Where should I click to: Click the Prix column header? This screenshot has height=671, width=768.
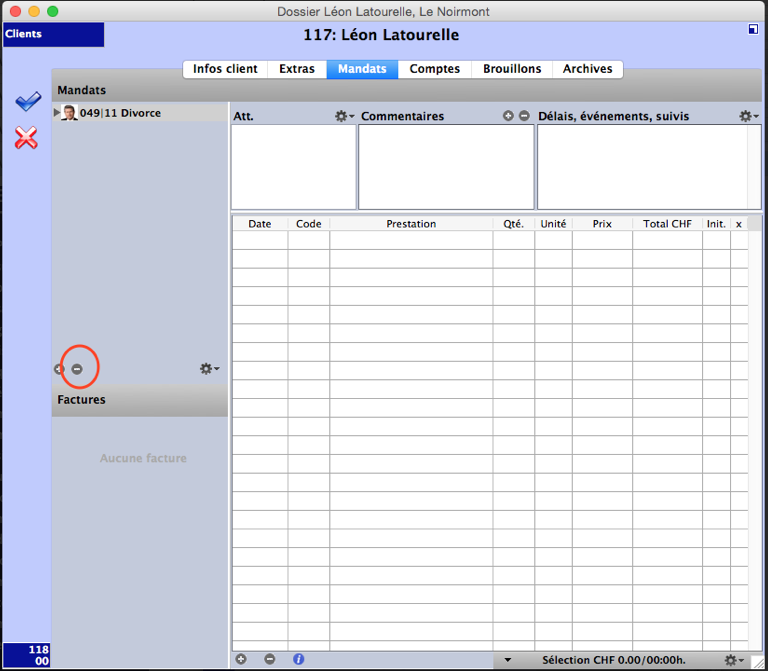point(602,224)
